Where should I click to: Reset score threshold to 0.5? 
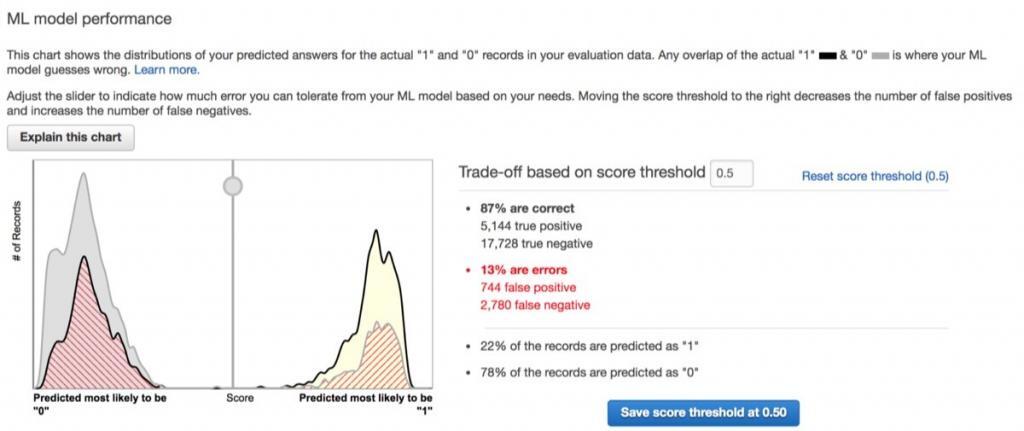click(x=874, y=176)
